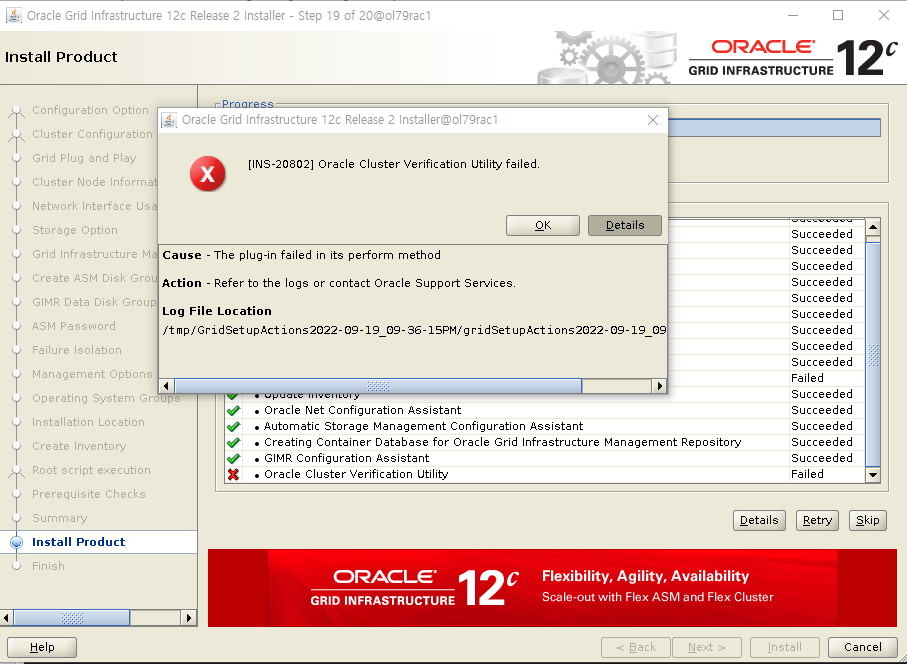Click Failed status of Cluster Verification Utility
Viewport: 907px width, 664px height.
coord(807,474)
